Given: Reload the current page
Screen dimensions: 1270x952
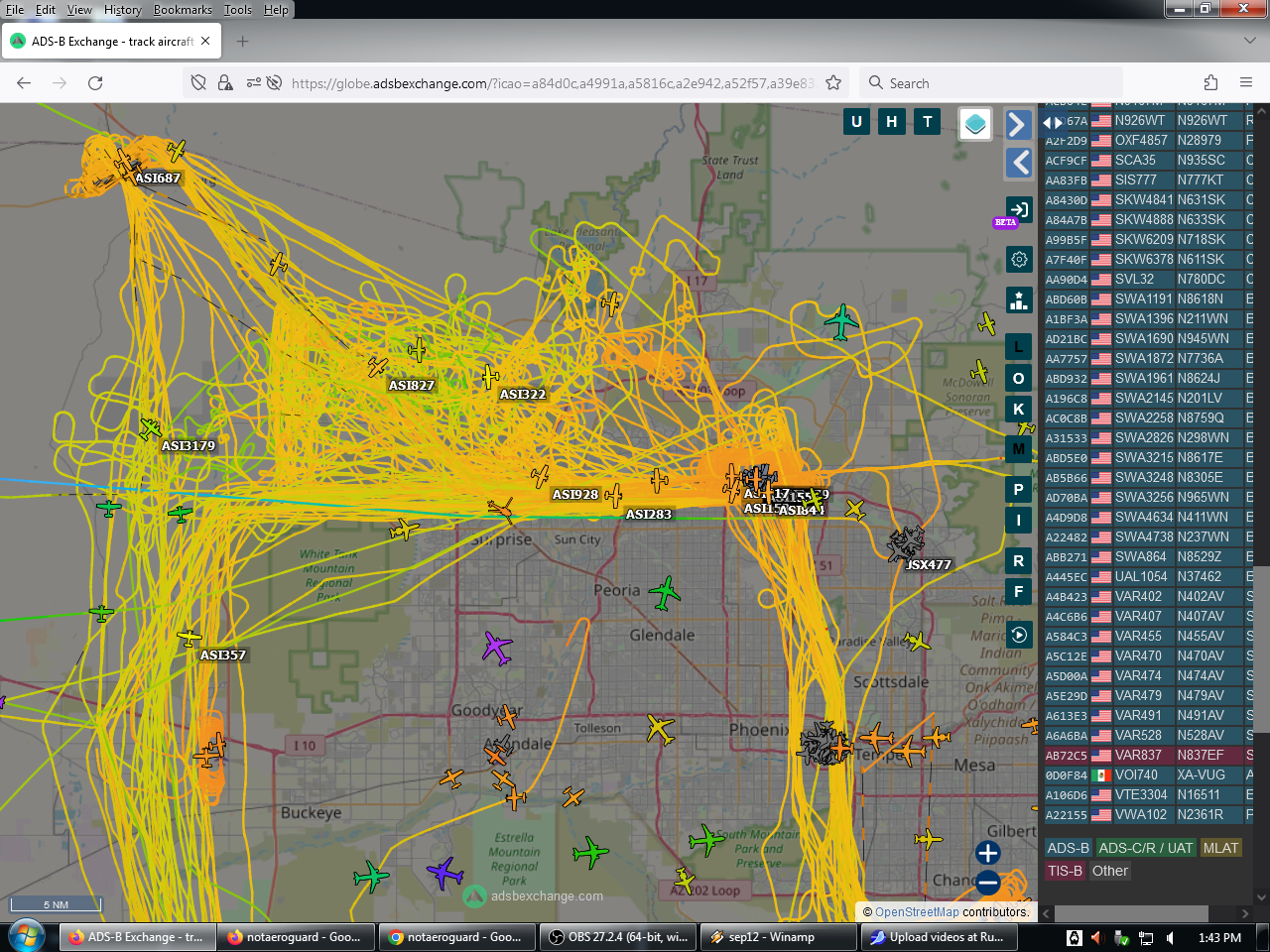Looking at the screenshot, I should tap(95, 83).
